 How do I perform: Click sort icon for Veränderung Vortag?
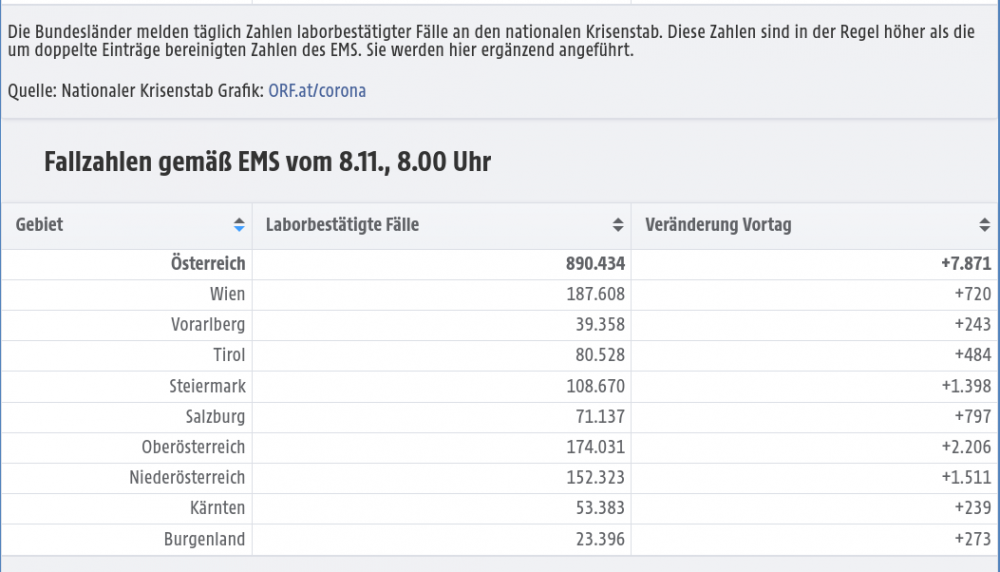click(x=984, y=226)
